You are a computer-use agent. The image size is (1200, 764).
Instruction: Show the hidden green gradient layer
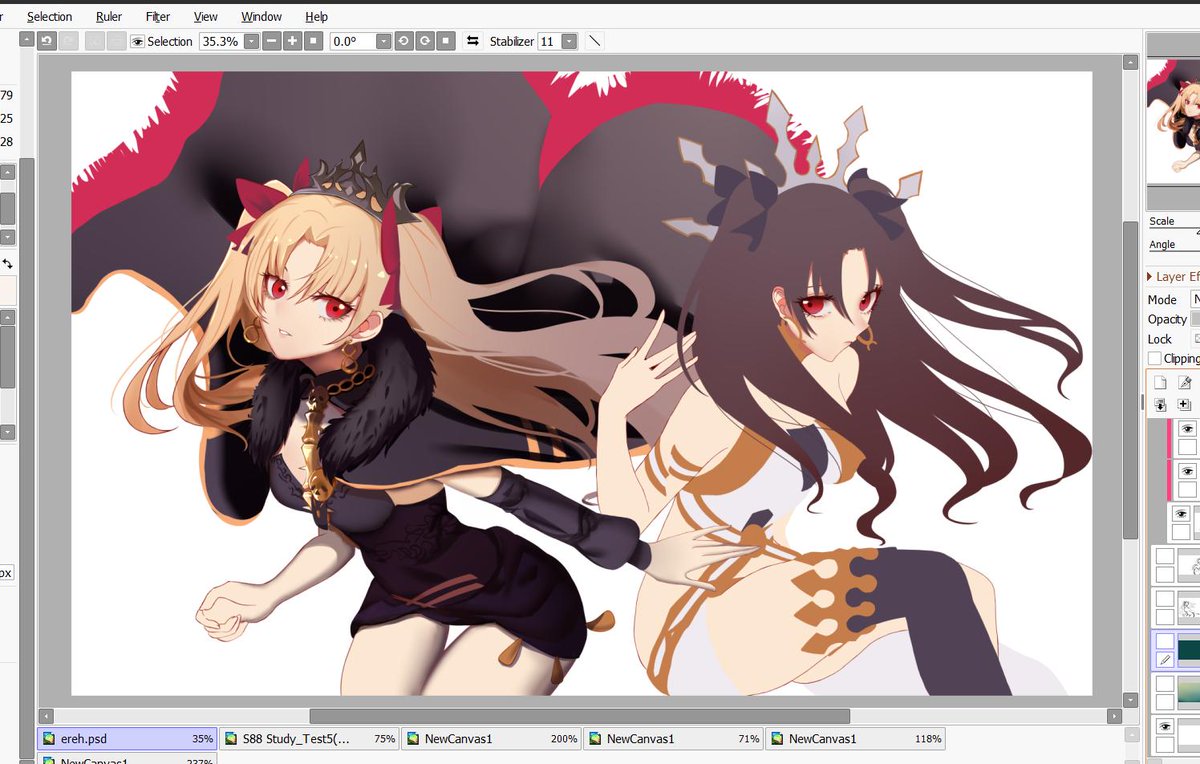(x=1165, y=684)
